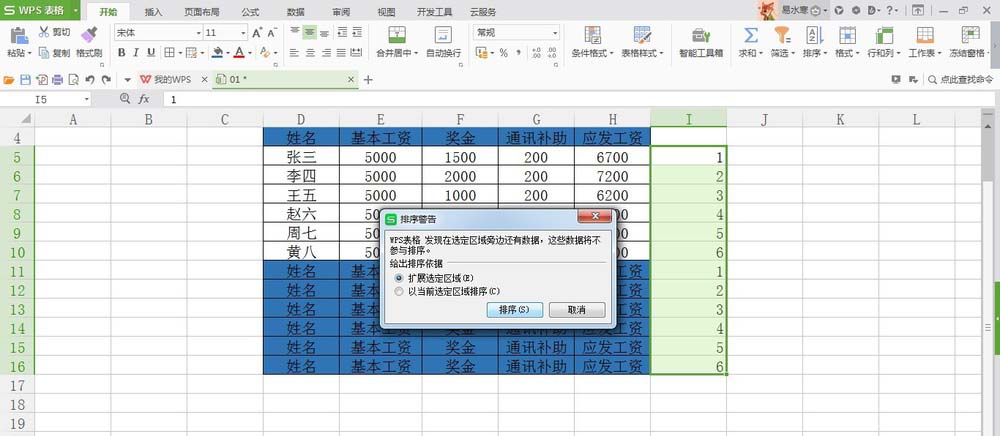Open the font size 11 dropdown
Image resolution: width=1000 pixels, height=436 pixels.
[244, 33]
